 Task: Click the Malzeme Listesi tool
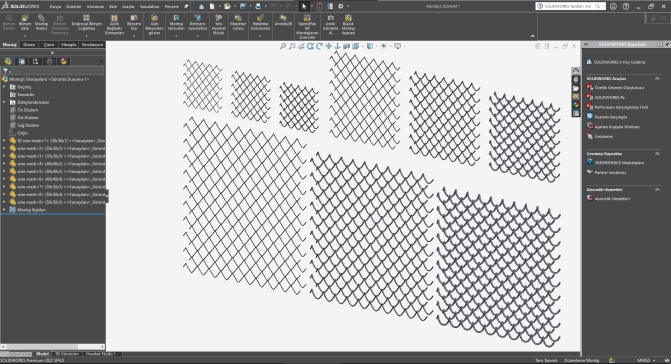coord(238,23)
